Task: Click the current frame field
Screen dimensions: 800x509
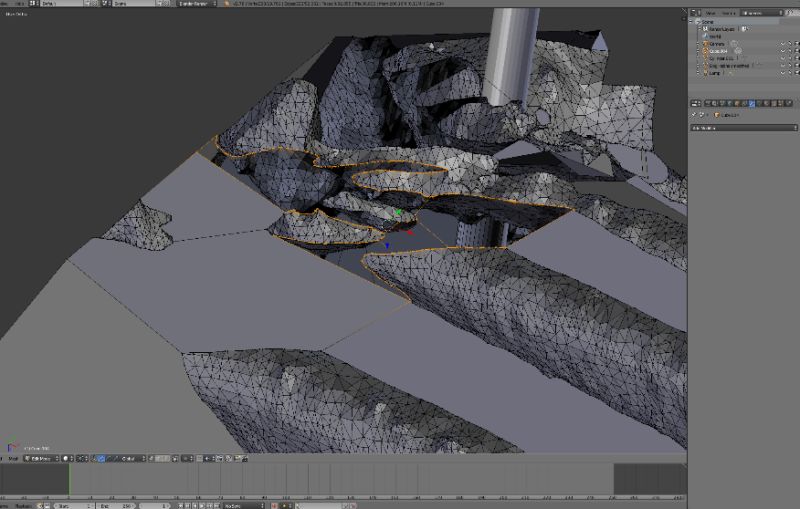Action: [154, 506]
